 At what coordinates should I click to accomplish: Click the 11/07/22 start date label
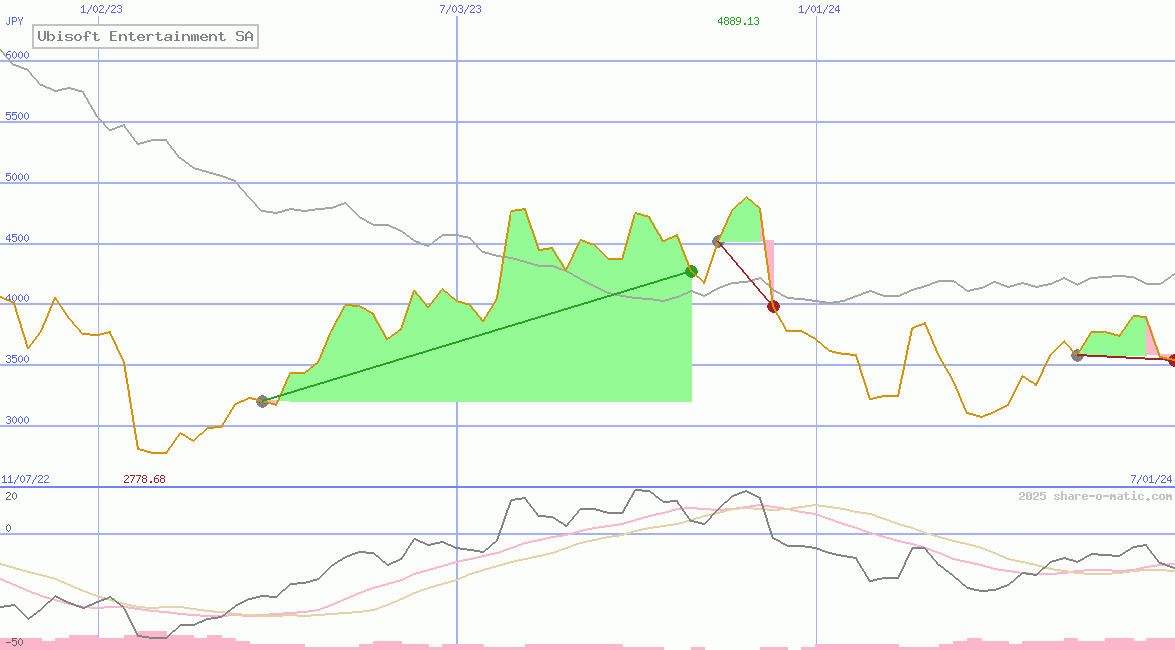pos(25,479)
